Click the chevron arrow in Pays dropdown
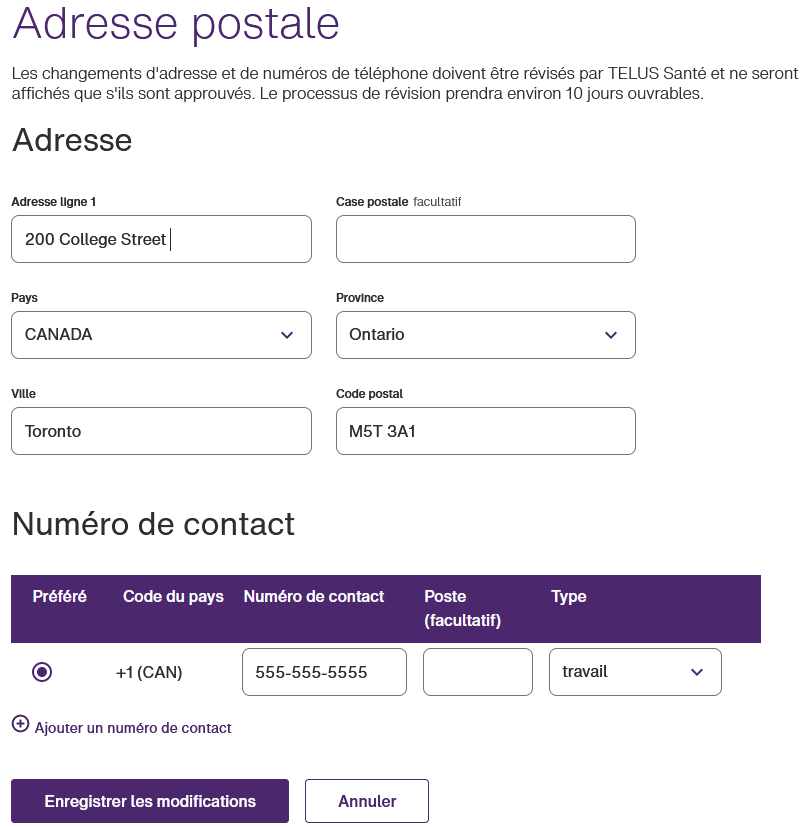 pos(287,335)
